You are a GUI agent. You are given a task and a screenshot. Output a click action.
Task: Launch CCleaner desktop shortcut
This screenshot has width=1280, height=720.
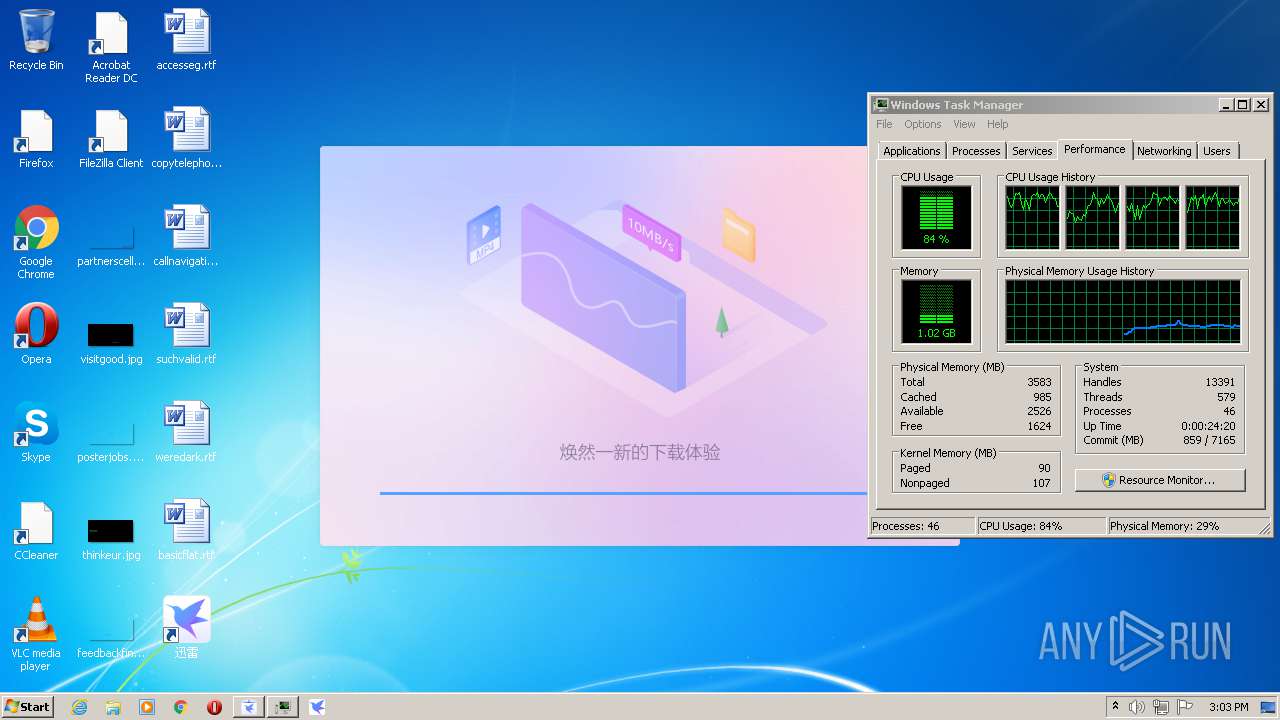[x=36, y=531]
